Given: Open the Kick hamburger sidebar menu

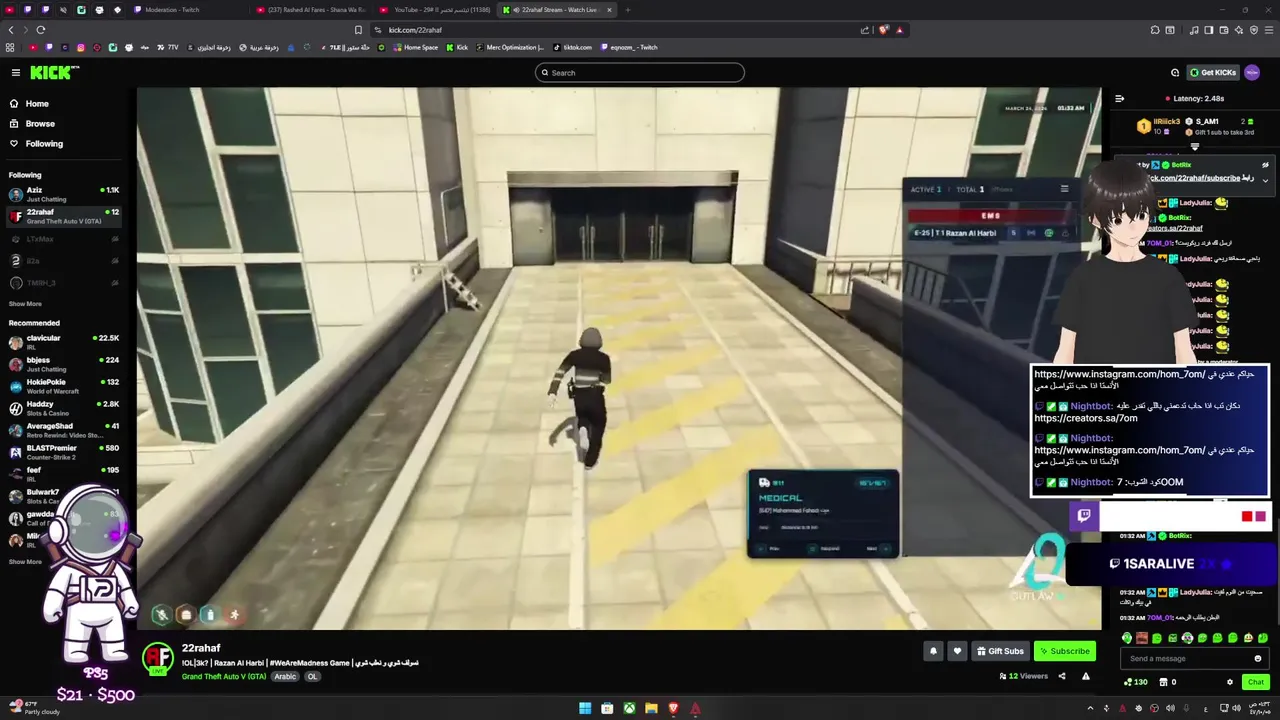Looking at the screenshot, I should pos(15,72).
